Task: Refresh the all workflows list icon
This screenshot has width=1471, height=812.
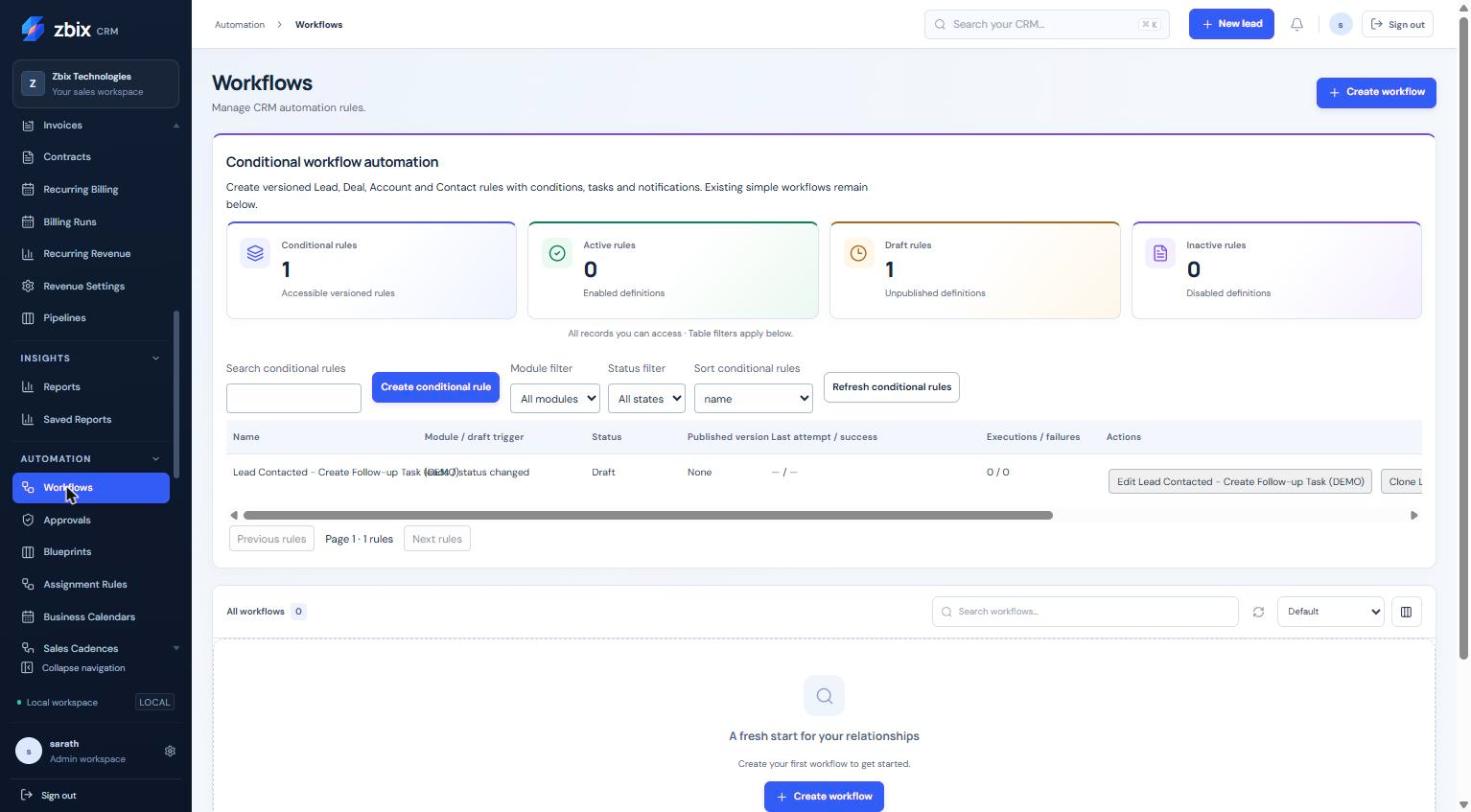Action: click(x=1258, y=612)
